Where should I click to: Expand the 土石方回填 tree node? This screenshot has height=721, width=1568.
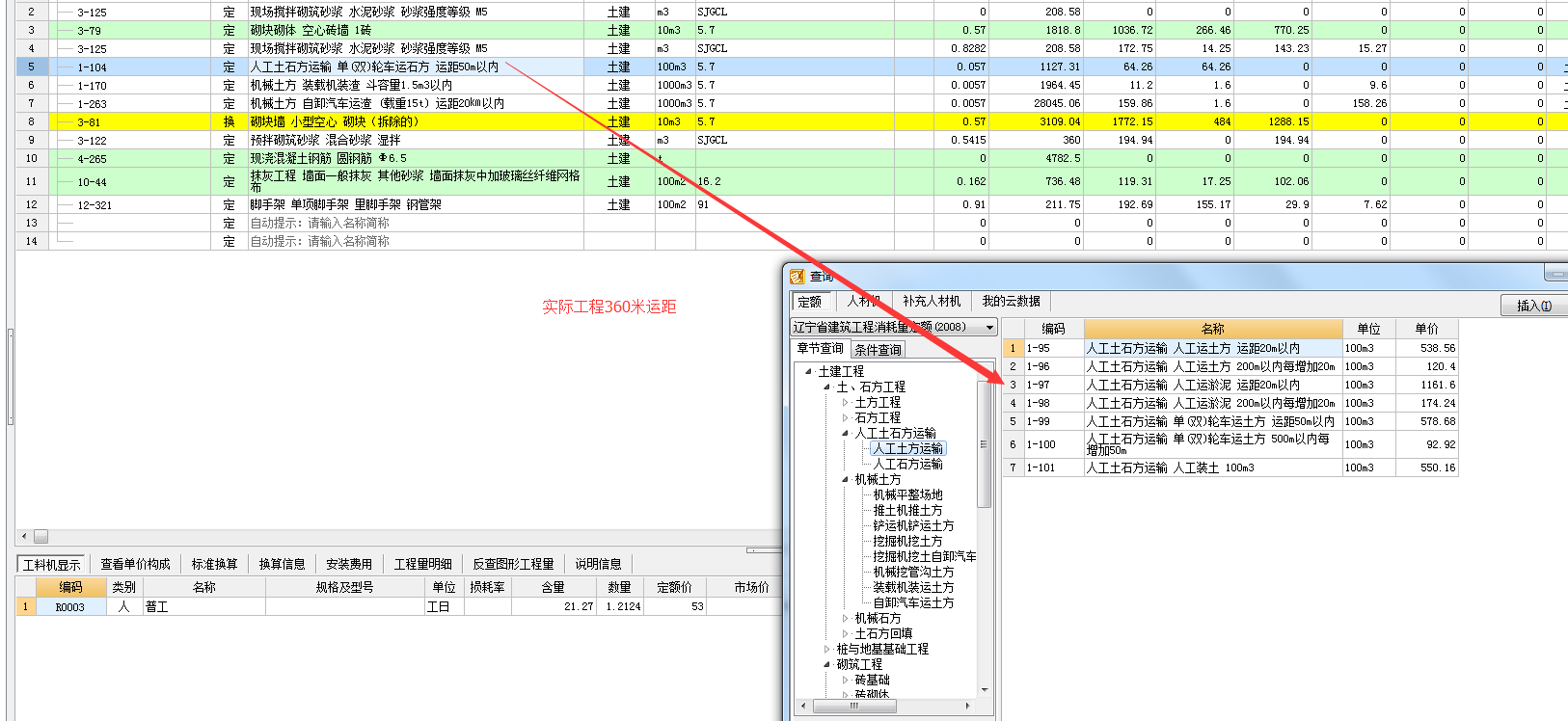(846, 633)
